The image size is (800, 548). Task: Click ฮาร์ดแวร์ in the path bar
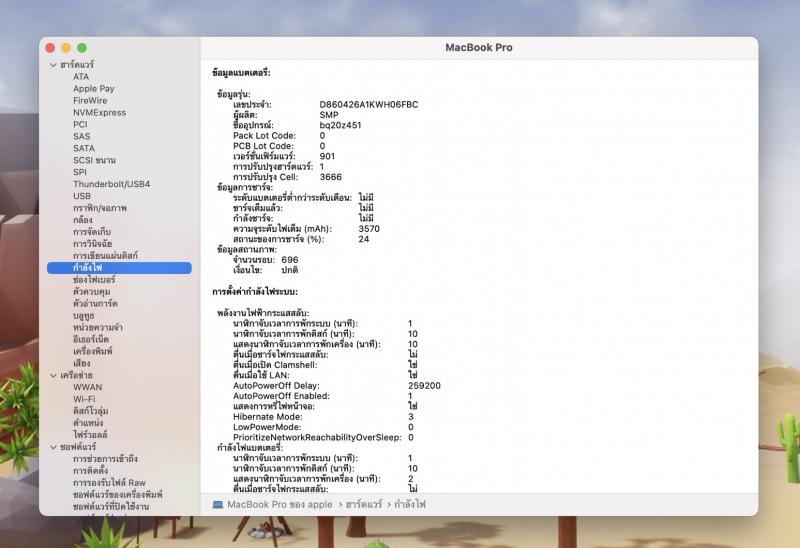click(x=364, y=505)
